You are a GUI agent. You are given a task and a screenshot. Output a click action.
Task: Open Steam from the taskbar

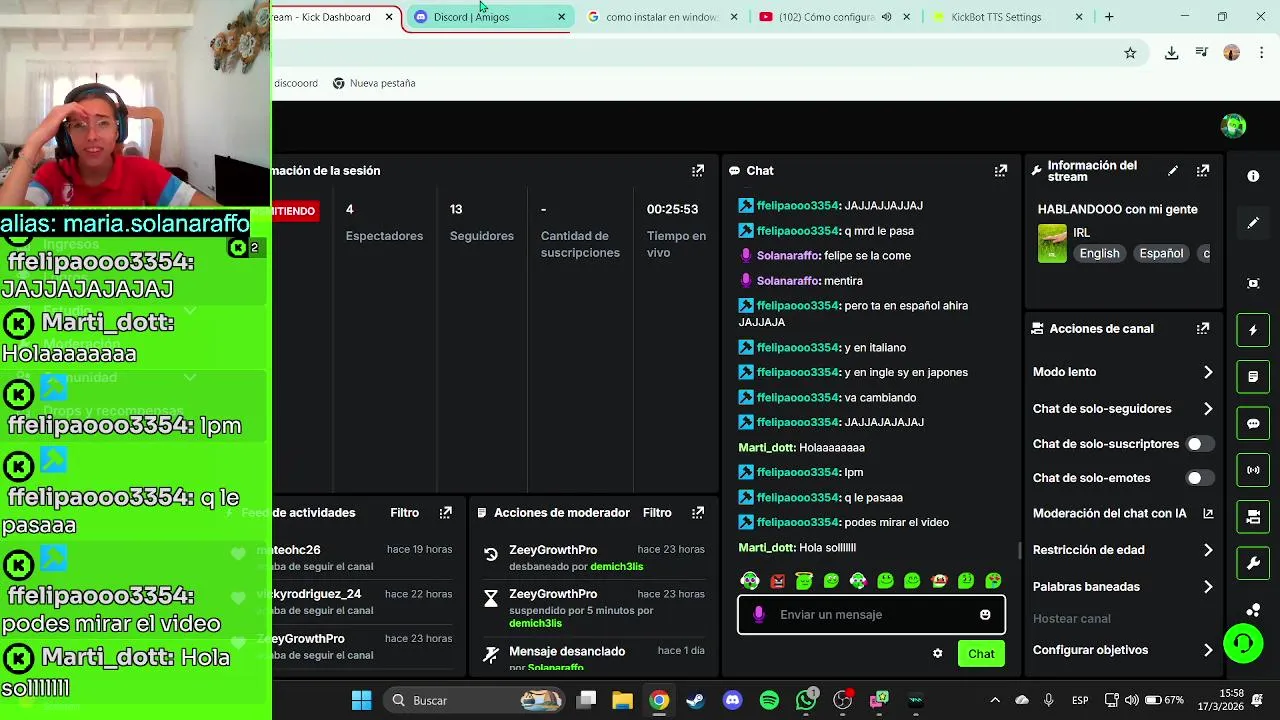click(x=695, y=700)
